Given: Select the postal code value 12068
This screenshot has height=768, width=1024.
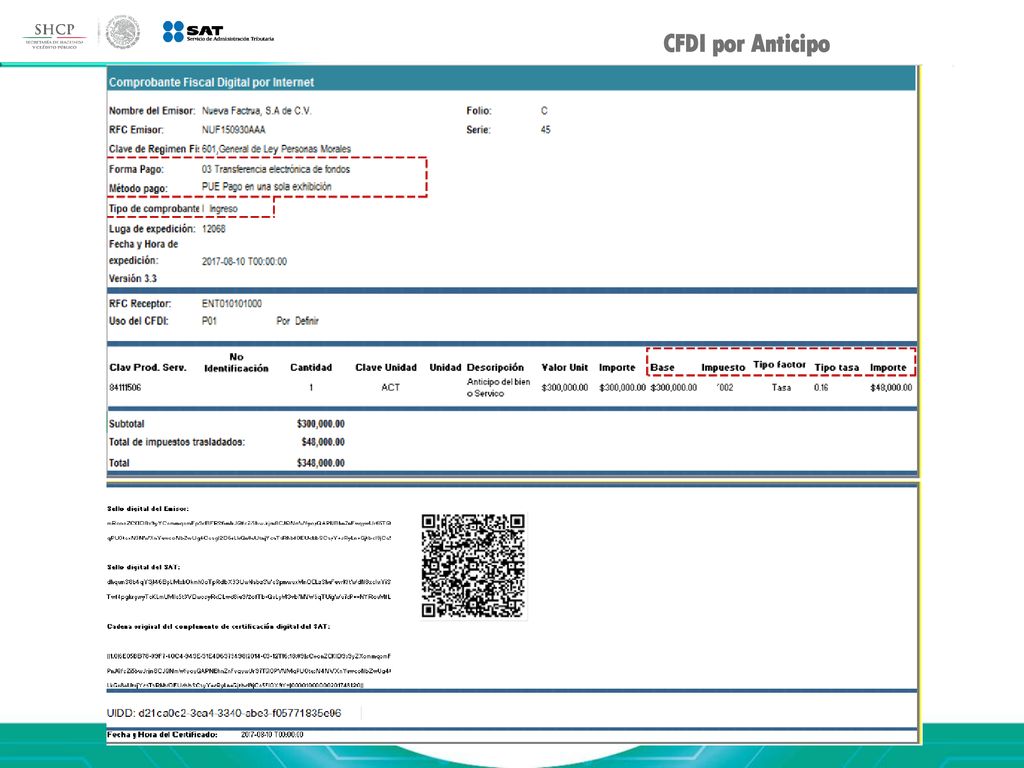Looking at the screenshot, I should coord(214,229).
